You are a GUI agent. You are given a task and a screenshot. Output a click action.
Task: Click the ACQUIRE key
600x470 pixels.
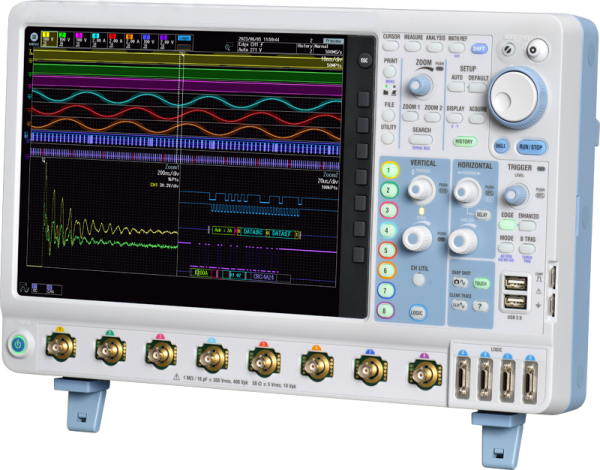click(x=477, y=119)
